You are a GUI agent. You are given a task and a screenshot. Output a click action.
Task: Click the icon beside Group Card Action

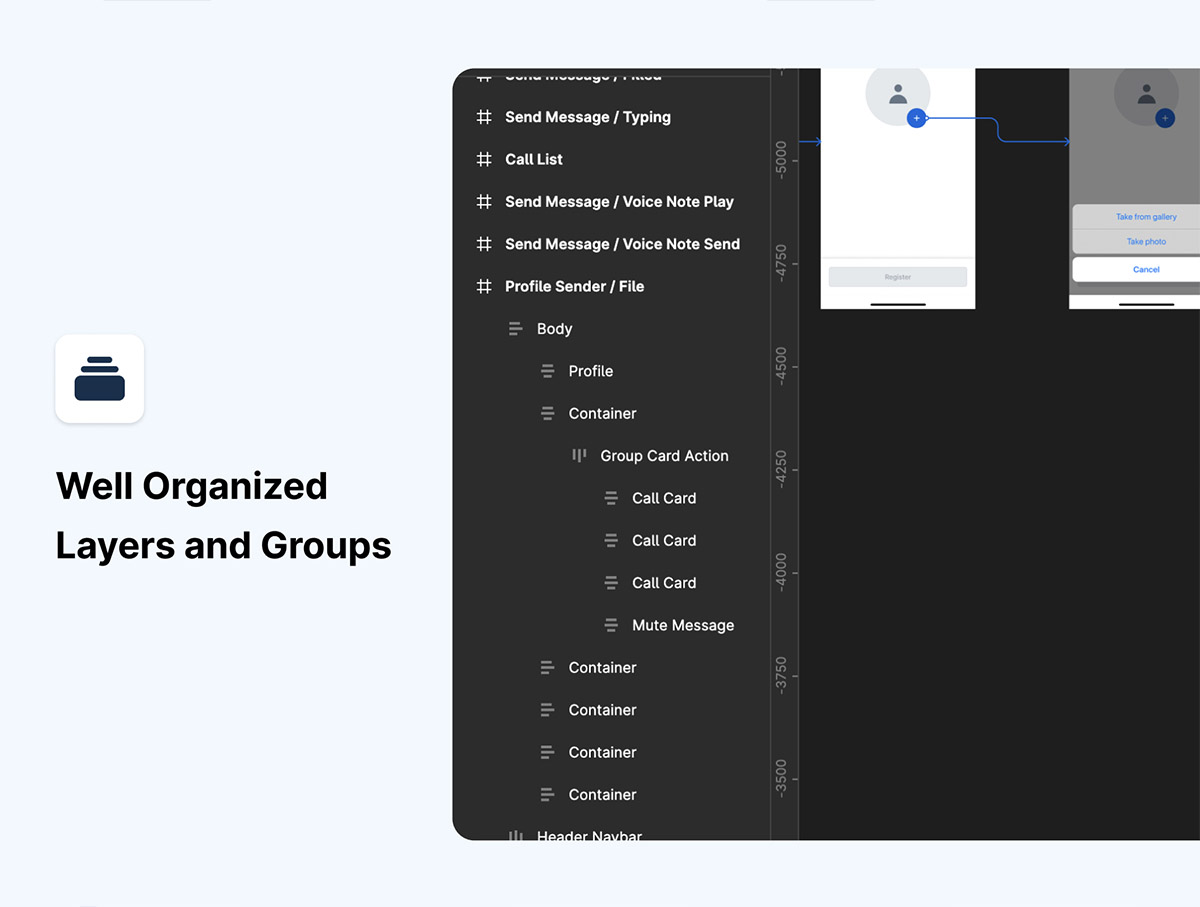579,455
